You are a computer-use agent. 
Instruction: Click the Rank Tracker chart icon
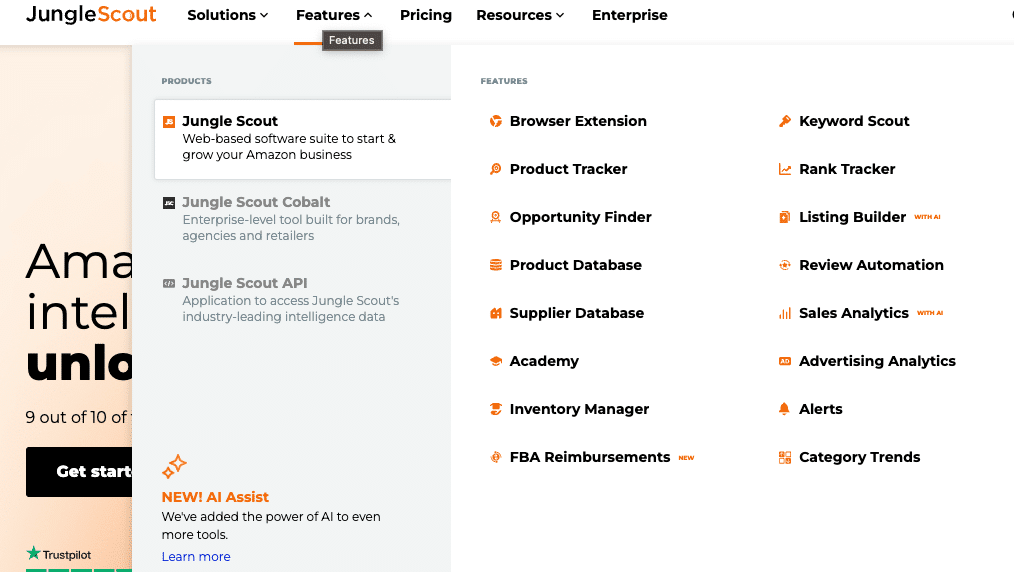784,169
